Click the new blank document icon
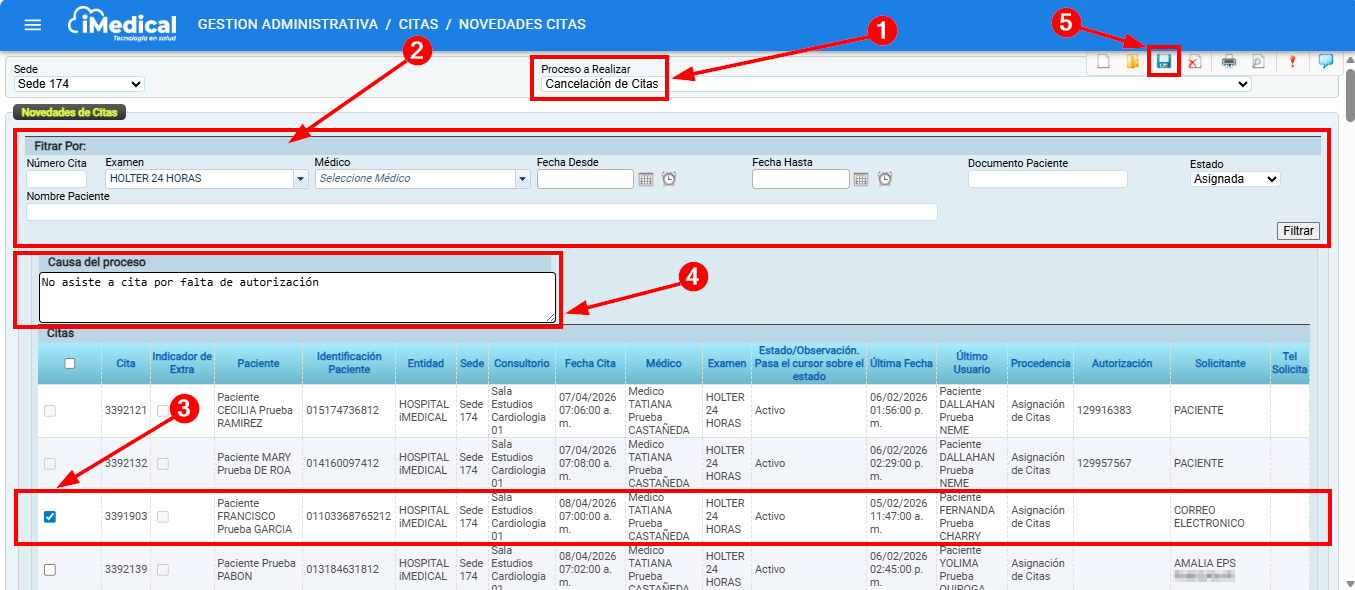Viewport: 1355px width, 590px height. coord(1103,62)
